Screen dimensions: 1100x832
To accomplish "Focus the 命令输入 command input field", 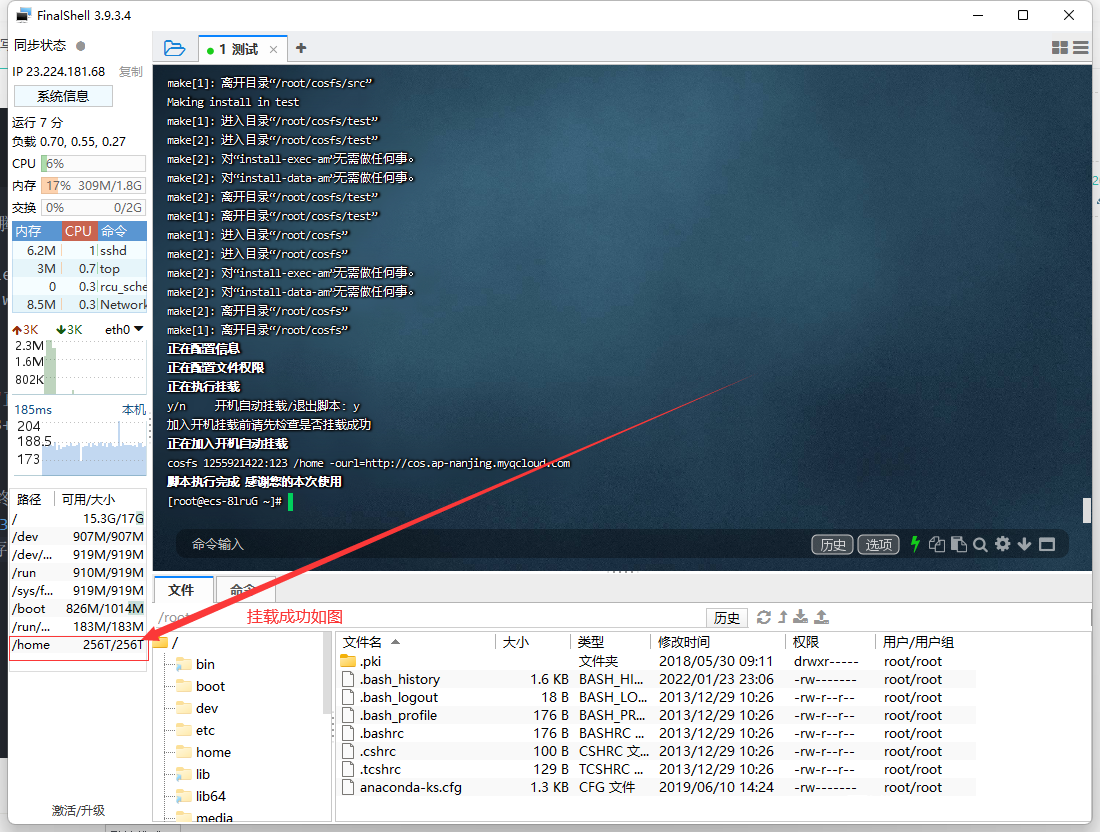I will click(491, 544).
